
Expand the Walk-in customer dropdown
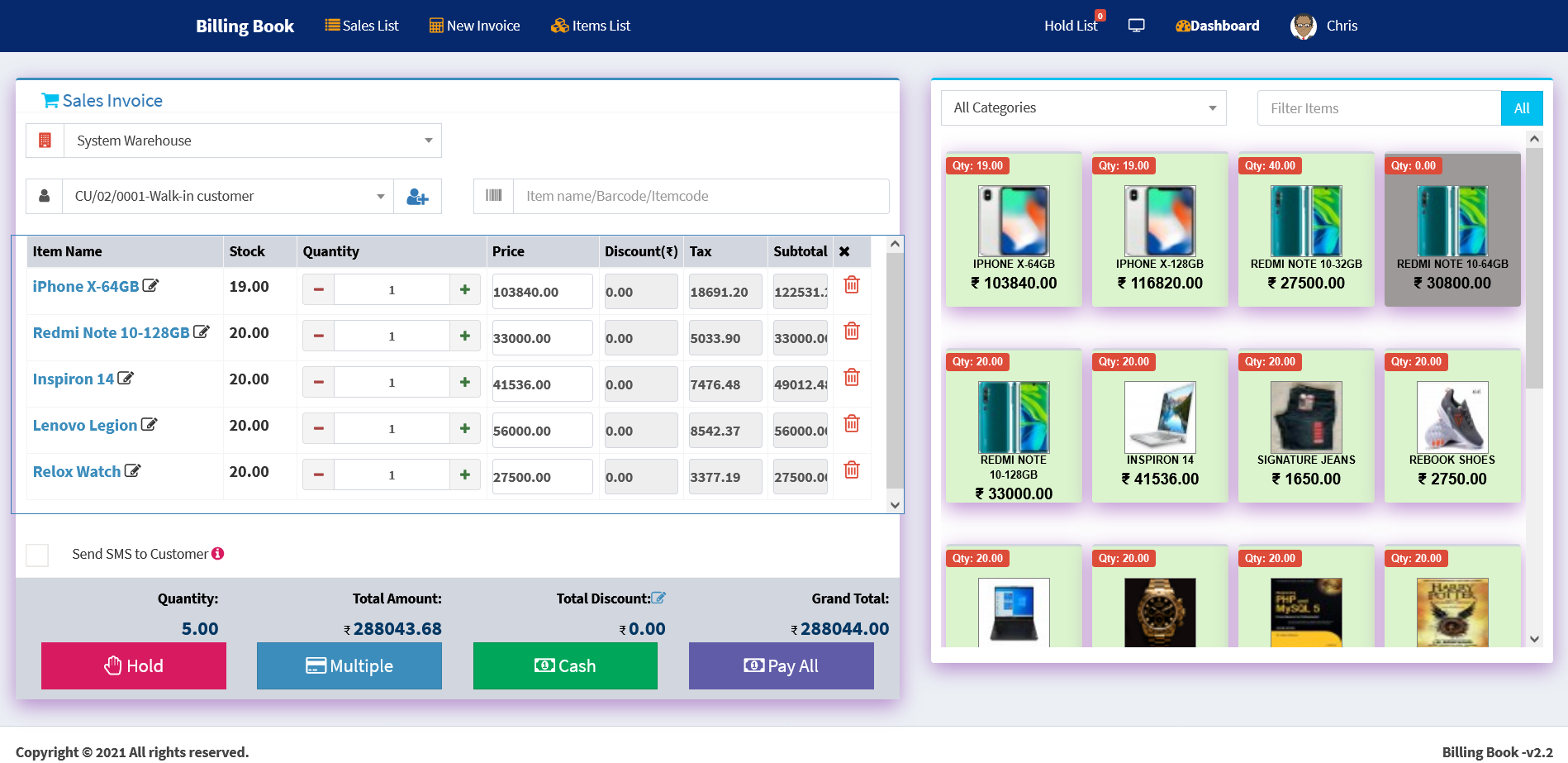tap(228, 197)
